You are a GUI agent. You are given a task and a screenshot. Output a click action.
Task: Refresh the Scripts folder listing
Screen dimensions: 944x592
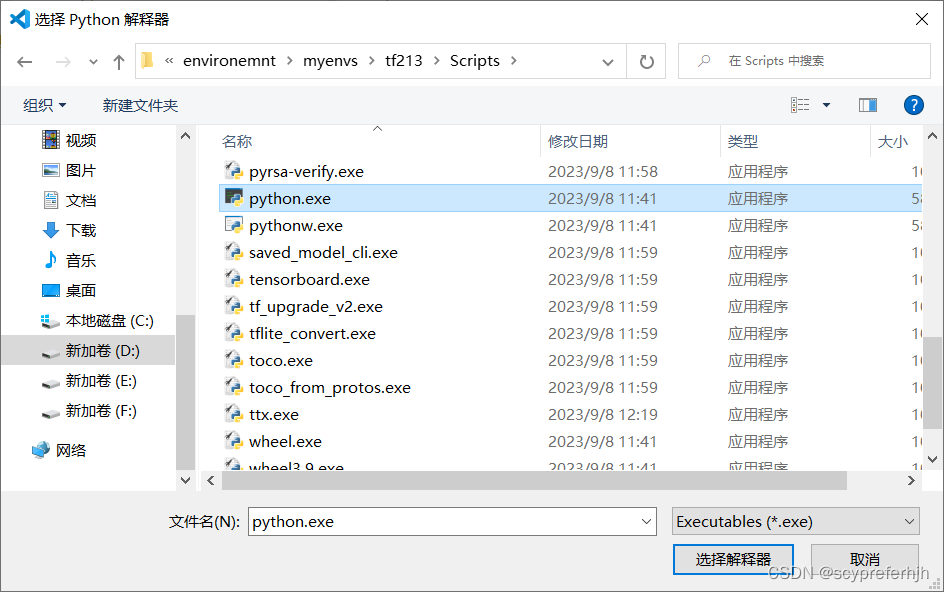click(x=646, y=61)
